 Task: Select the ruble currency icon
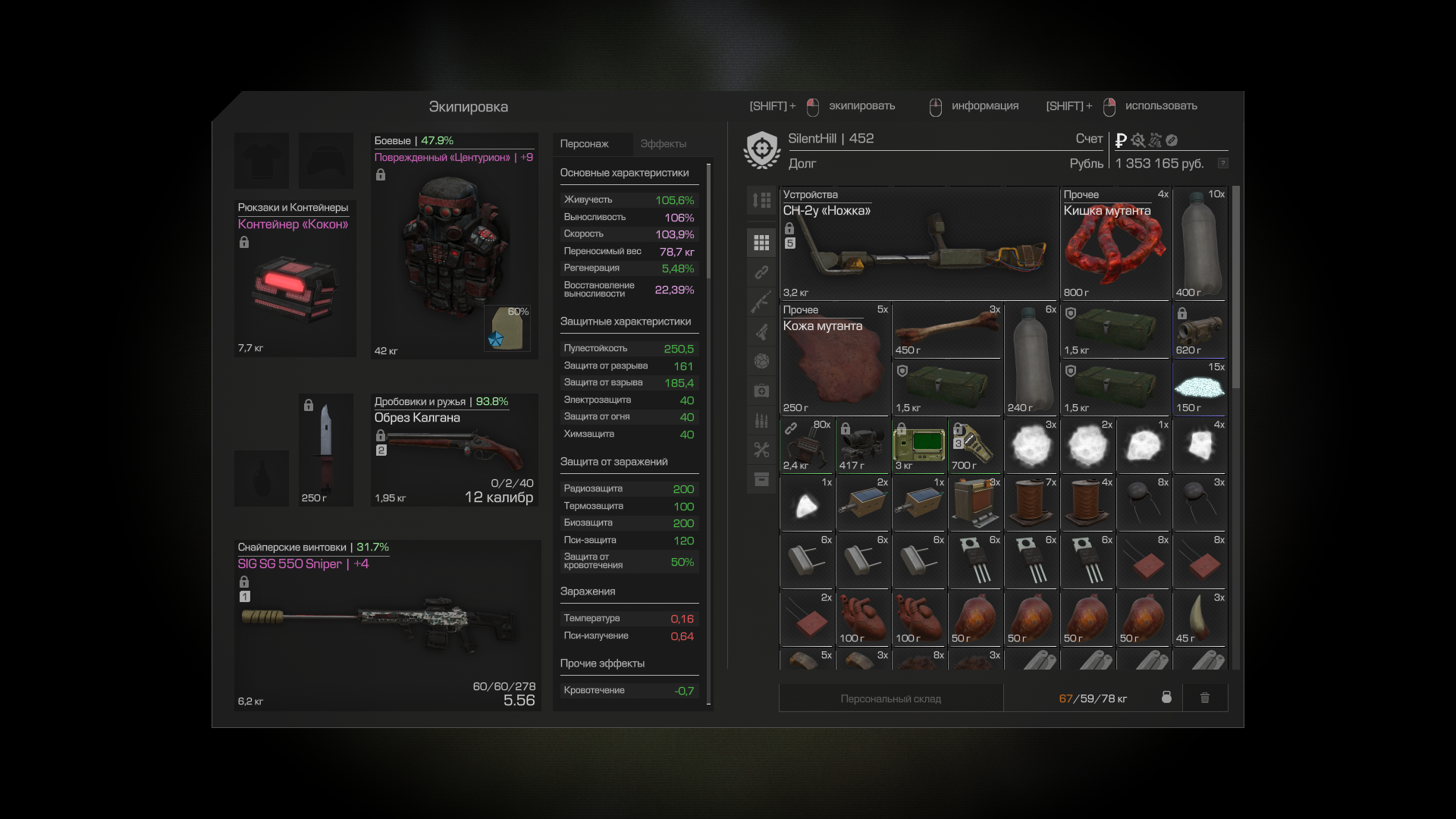(1120, 140)
